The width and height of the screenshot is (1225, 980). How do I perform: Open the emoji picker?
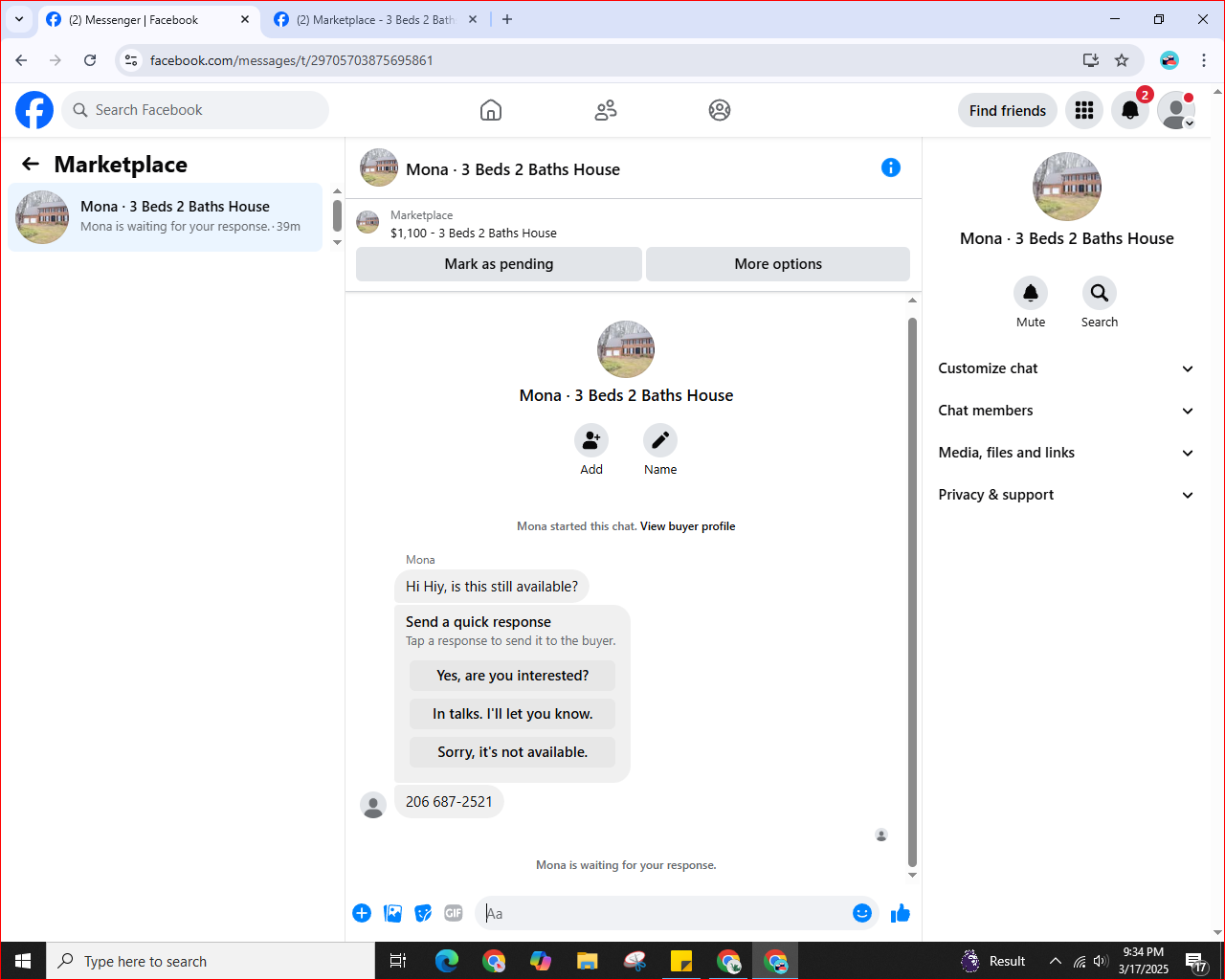coord(862,913)
